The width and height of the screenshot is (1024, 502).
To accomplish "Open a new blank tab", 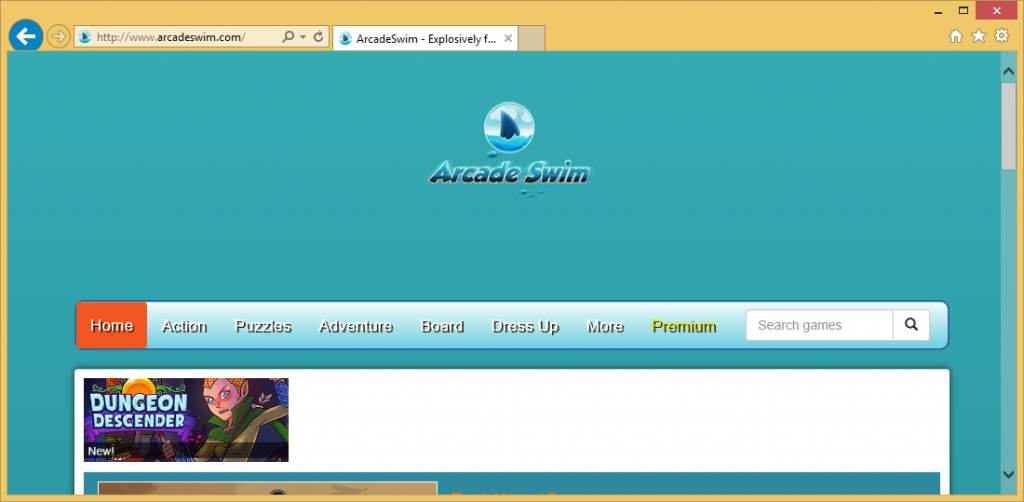I will [532, 38].
